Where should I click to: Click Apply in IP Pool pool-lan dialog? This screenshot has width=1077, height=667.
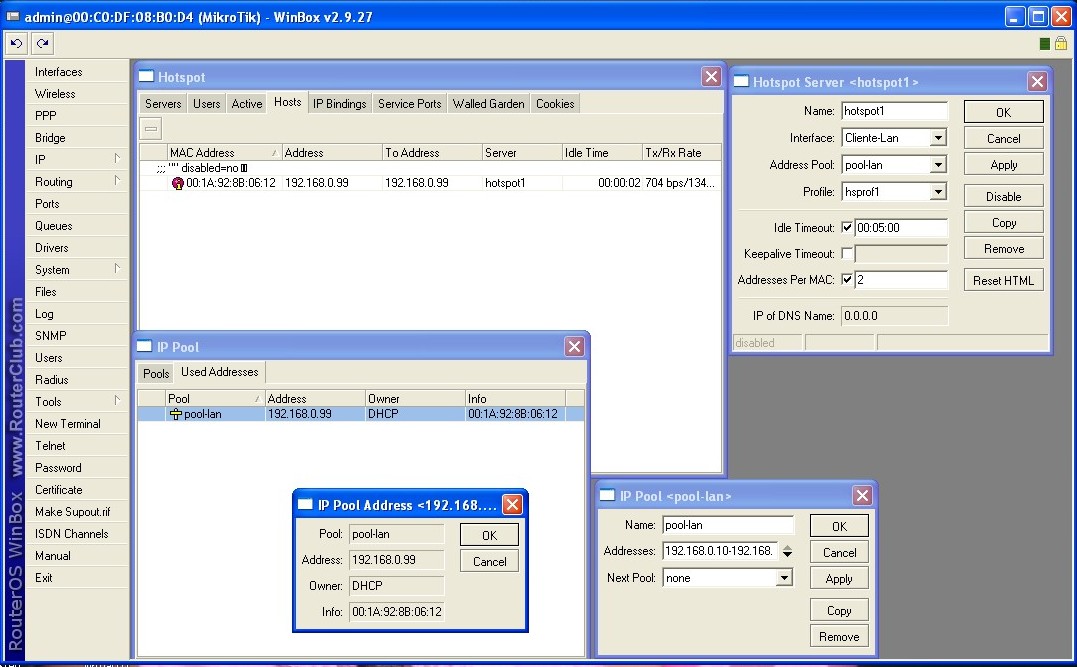[x=839, y=578]
